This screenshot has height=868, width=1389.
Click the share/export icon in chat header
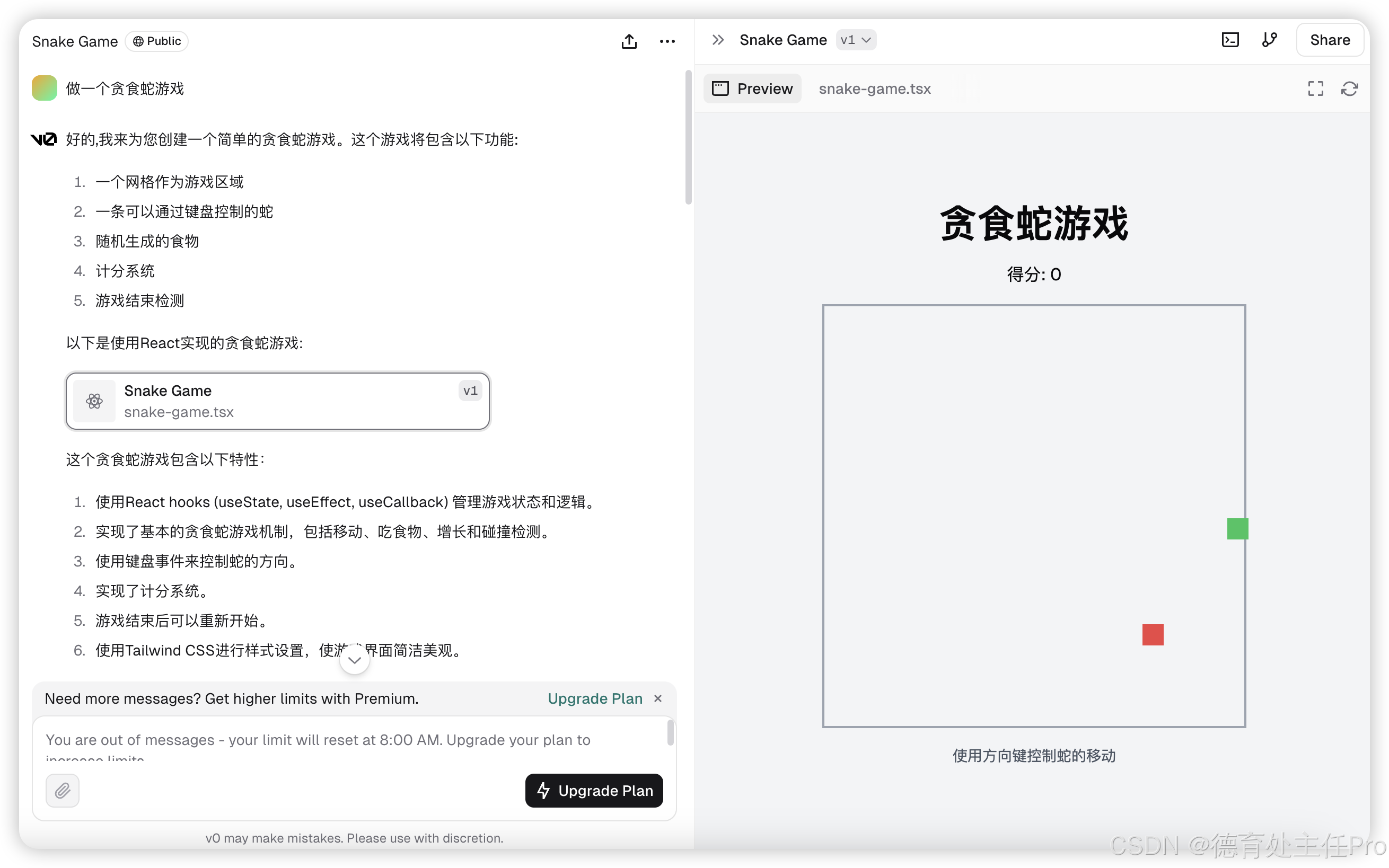click(629, 41)
